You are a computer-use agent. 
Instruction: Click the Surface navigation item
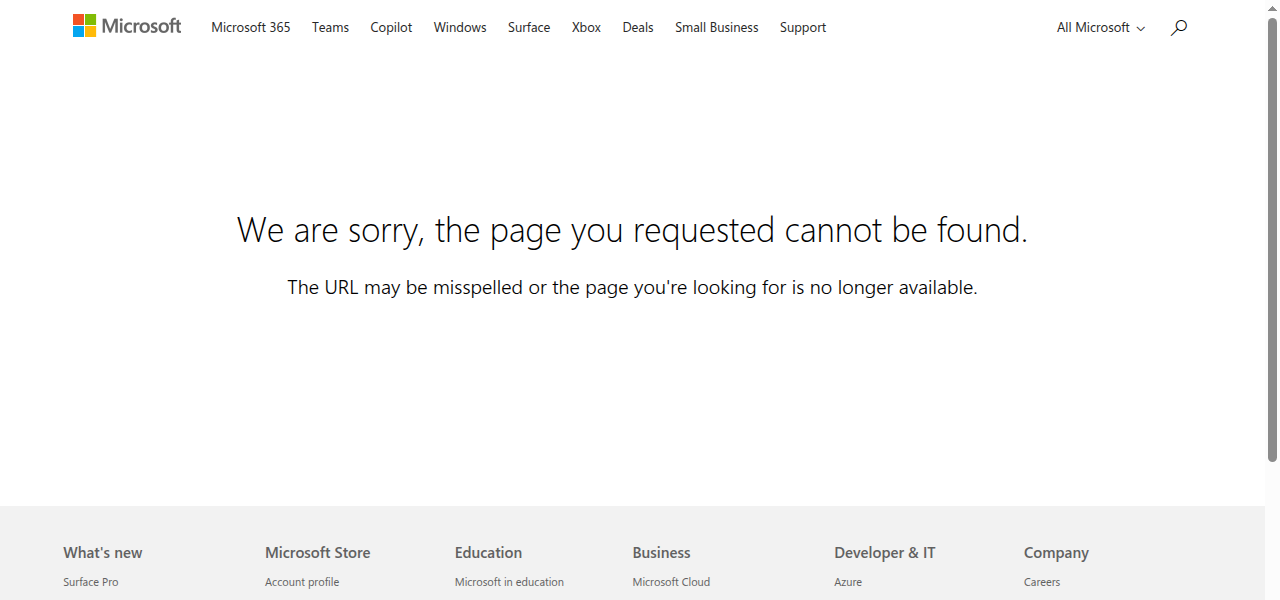point(528,27)
